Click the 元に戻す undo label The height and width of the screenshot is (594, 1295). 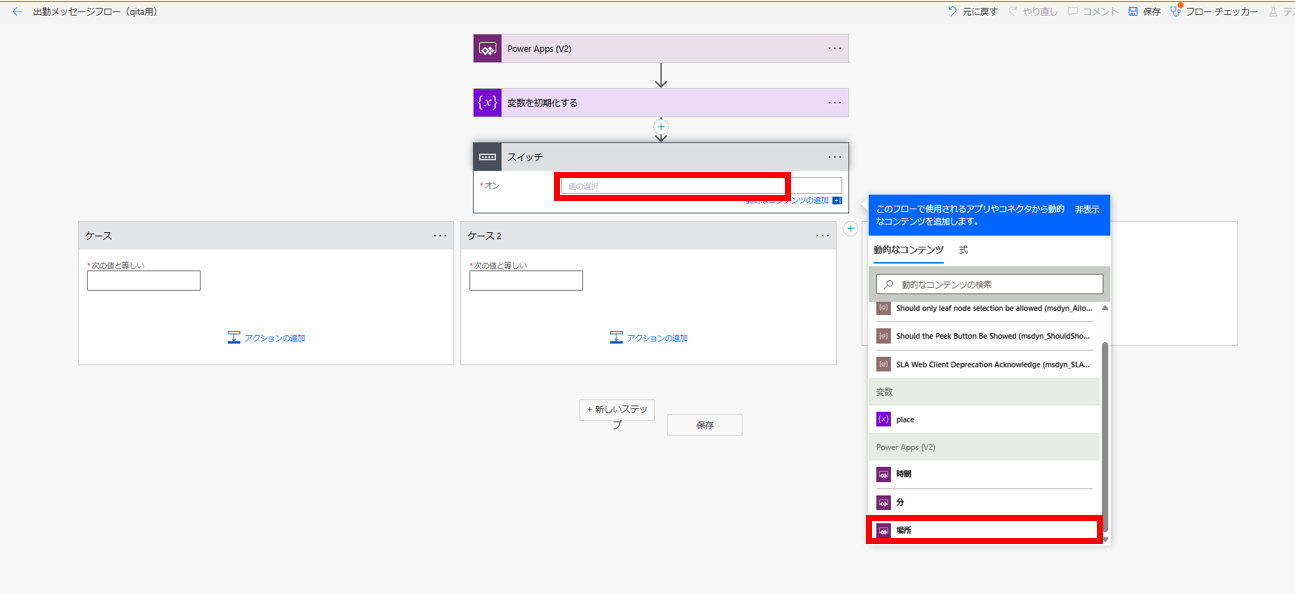coord(980,12)
